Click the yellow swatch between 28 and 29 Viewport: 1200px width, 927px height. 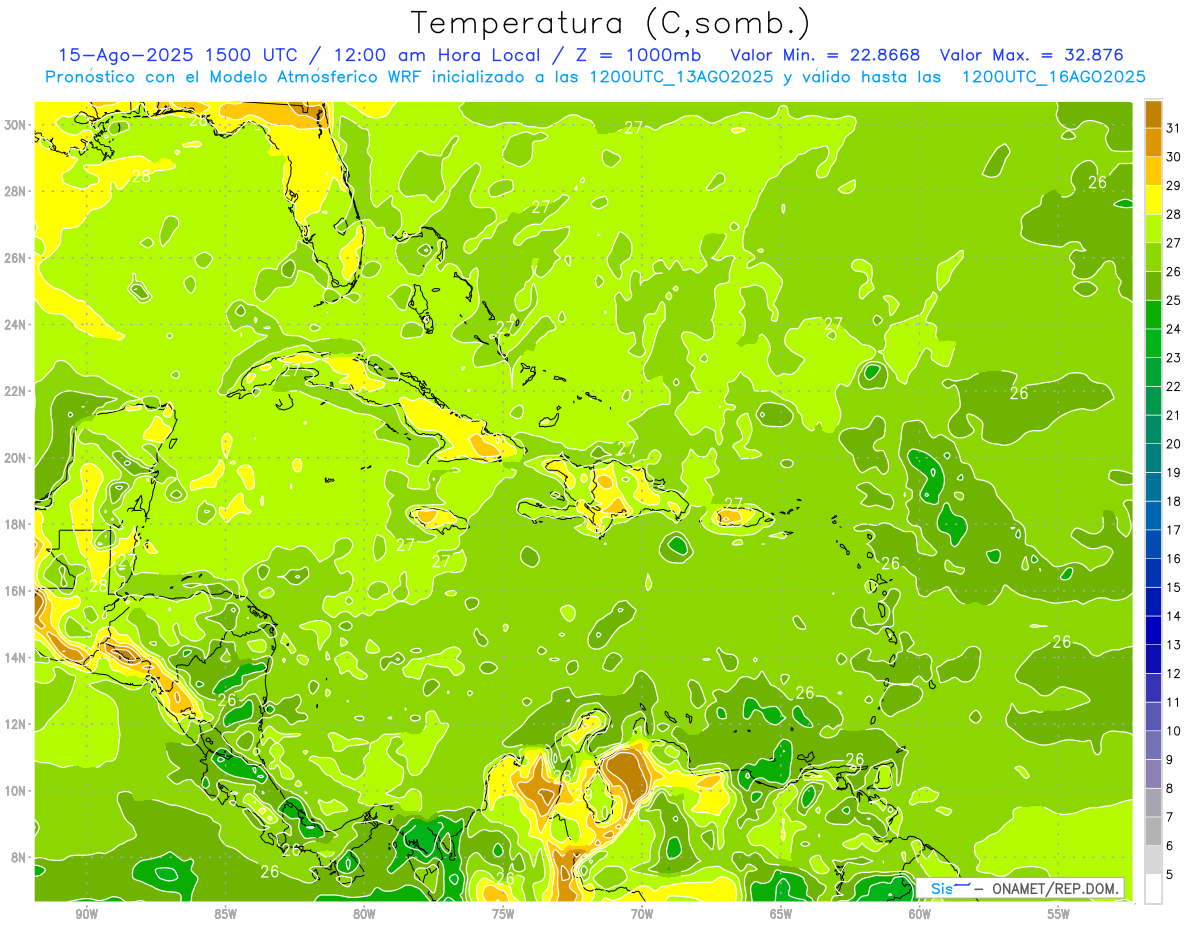pyautogui.click(x=1153, y=200)
